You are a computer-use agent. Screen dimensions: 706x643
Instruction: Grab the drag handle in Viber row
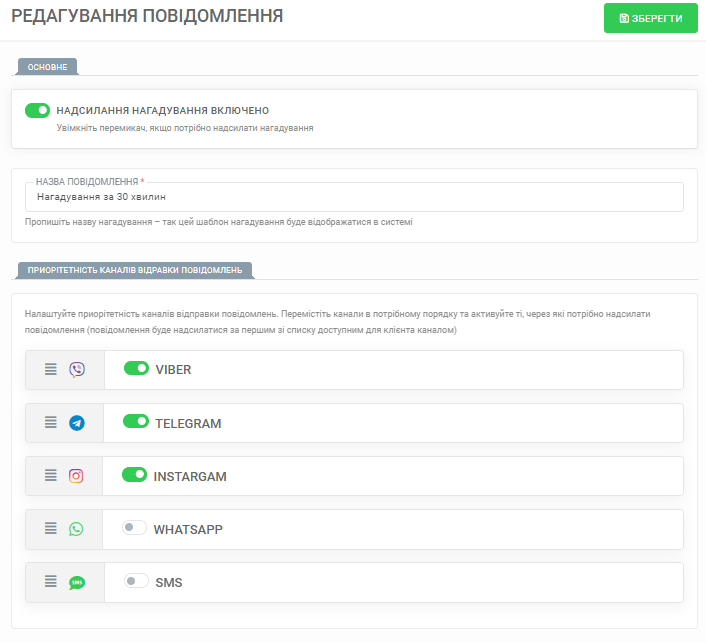point(50,370)
